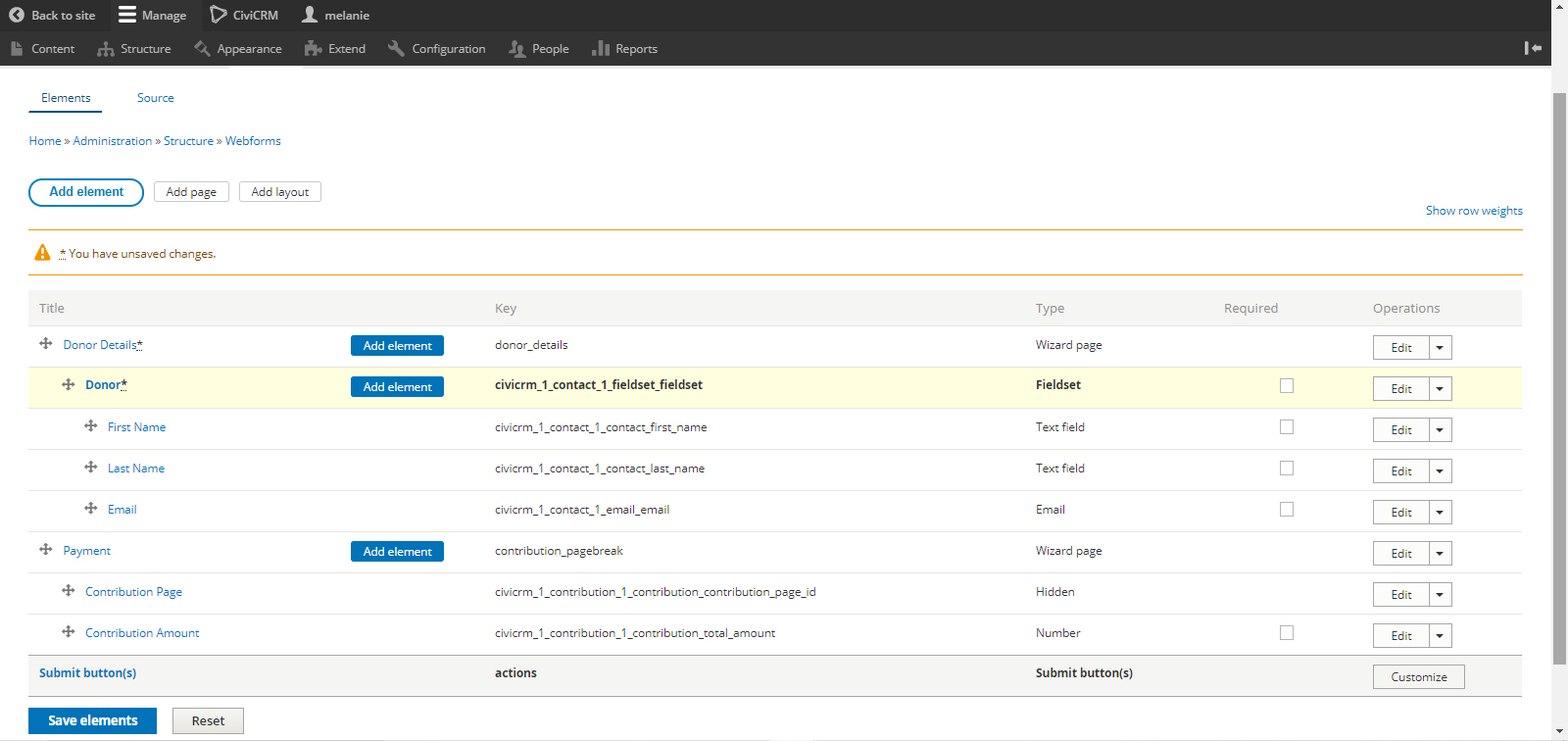The image size is (1568, 741).
Task: Click Edit button for Email row
Action: [x=1400, y=513]
